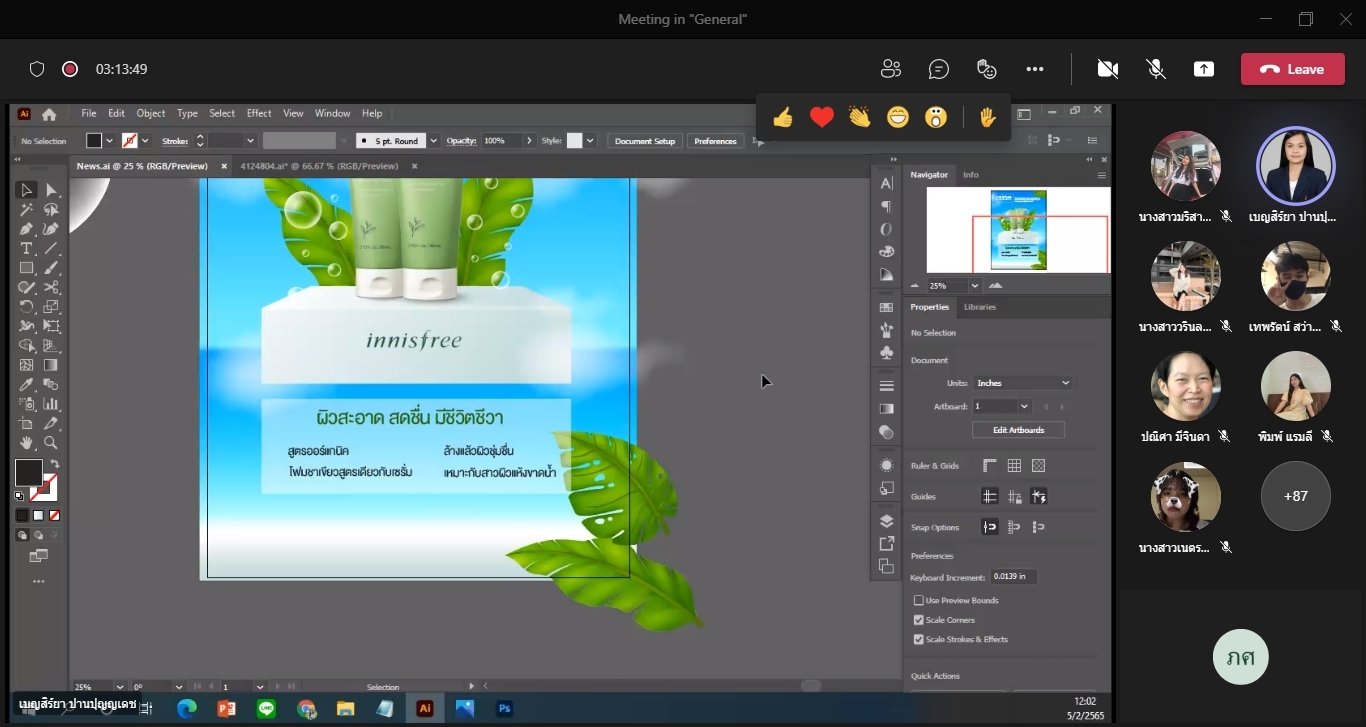Toggle show guides button

[990, 496]
